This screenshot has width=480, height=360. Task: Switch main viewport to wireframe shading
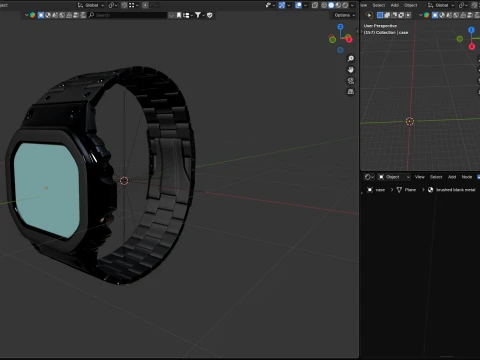click(324, 5)
